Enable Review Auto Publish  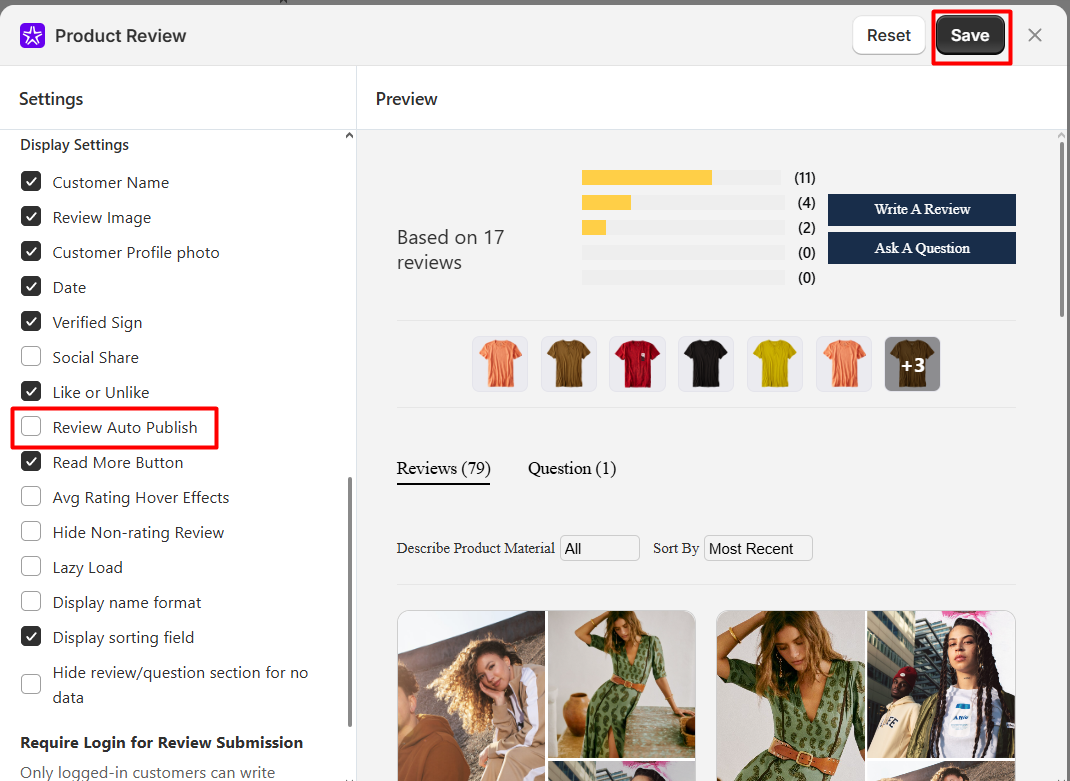coord(31,427)
